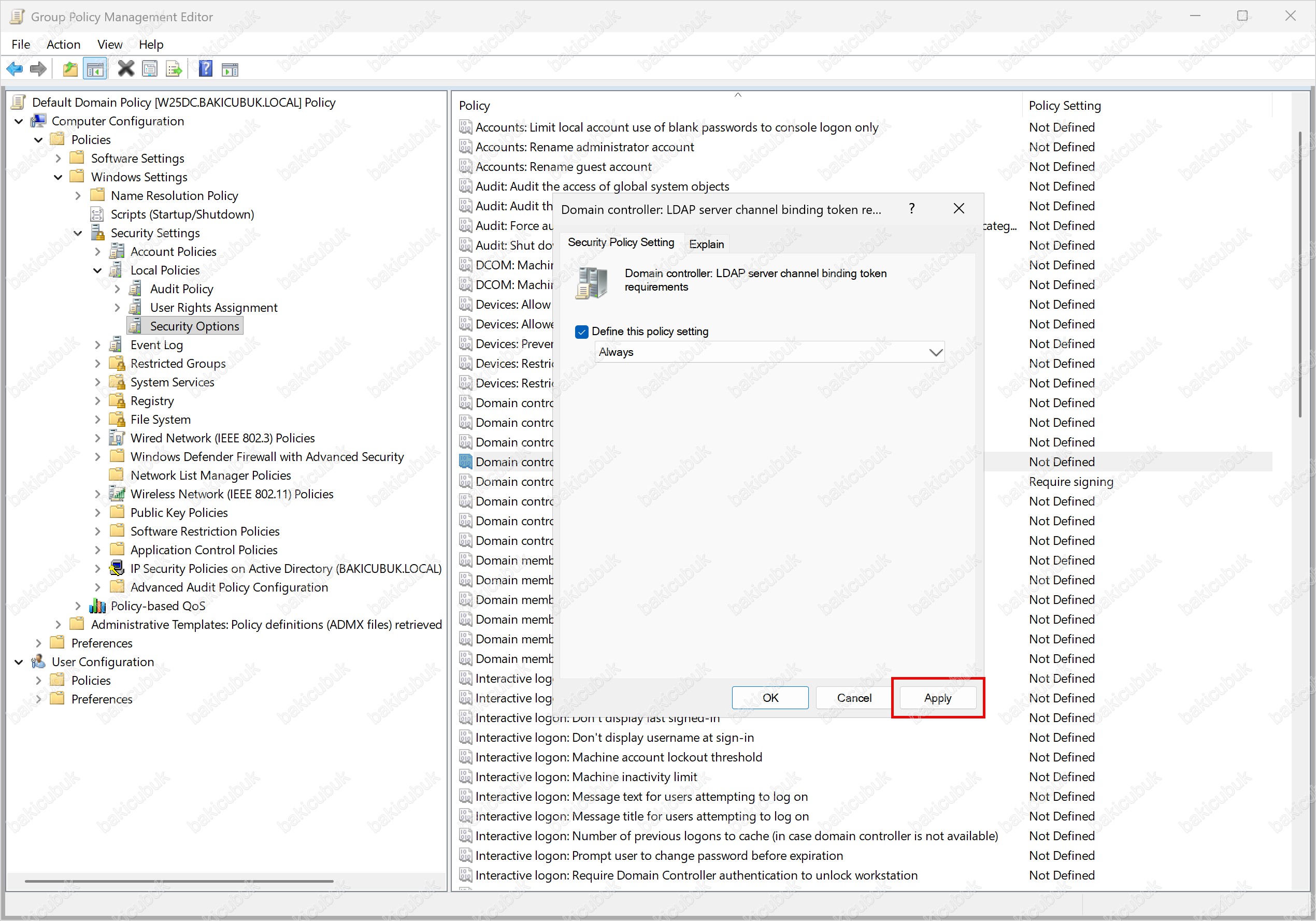Click the Scripts (Startup/Shutdown) icon
The image size is (1316, 921).
point(97,214)
